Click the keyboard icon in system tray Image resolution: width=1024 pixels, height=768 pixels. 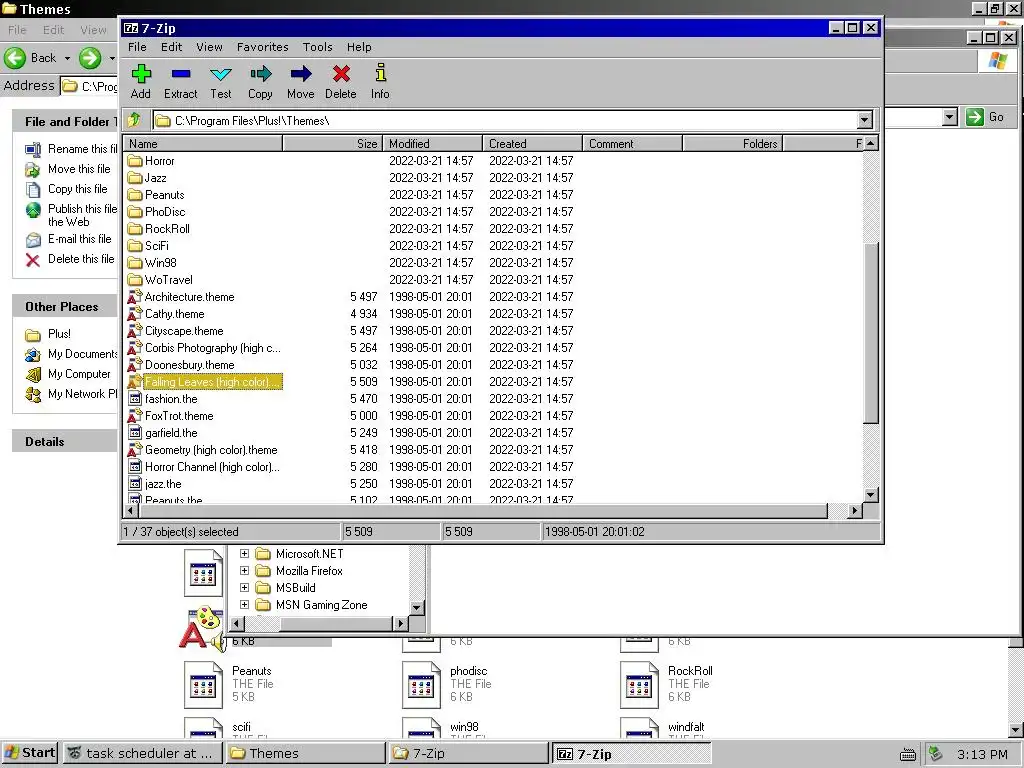tap(908, 755)
